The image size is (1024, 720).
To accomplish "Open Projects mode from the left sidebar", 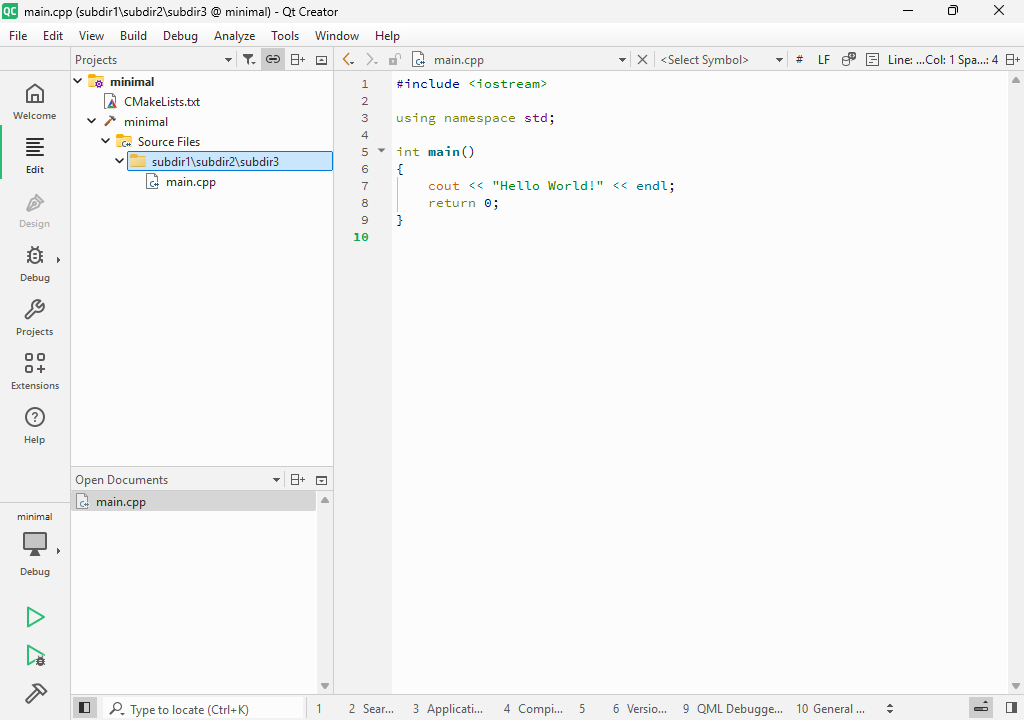I will [34, 316].
